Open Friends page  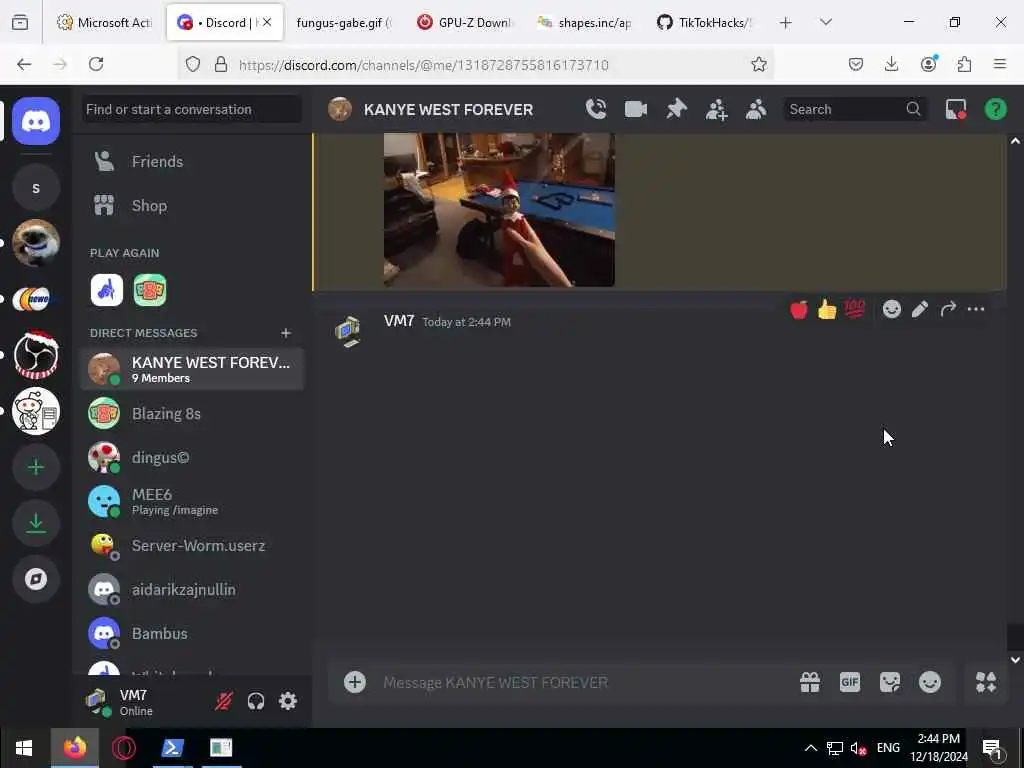tap(192, 161)
